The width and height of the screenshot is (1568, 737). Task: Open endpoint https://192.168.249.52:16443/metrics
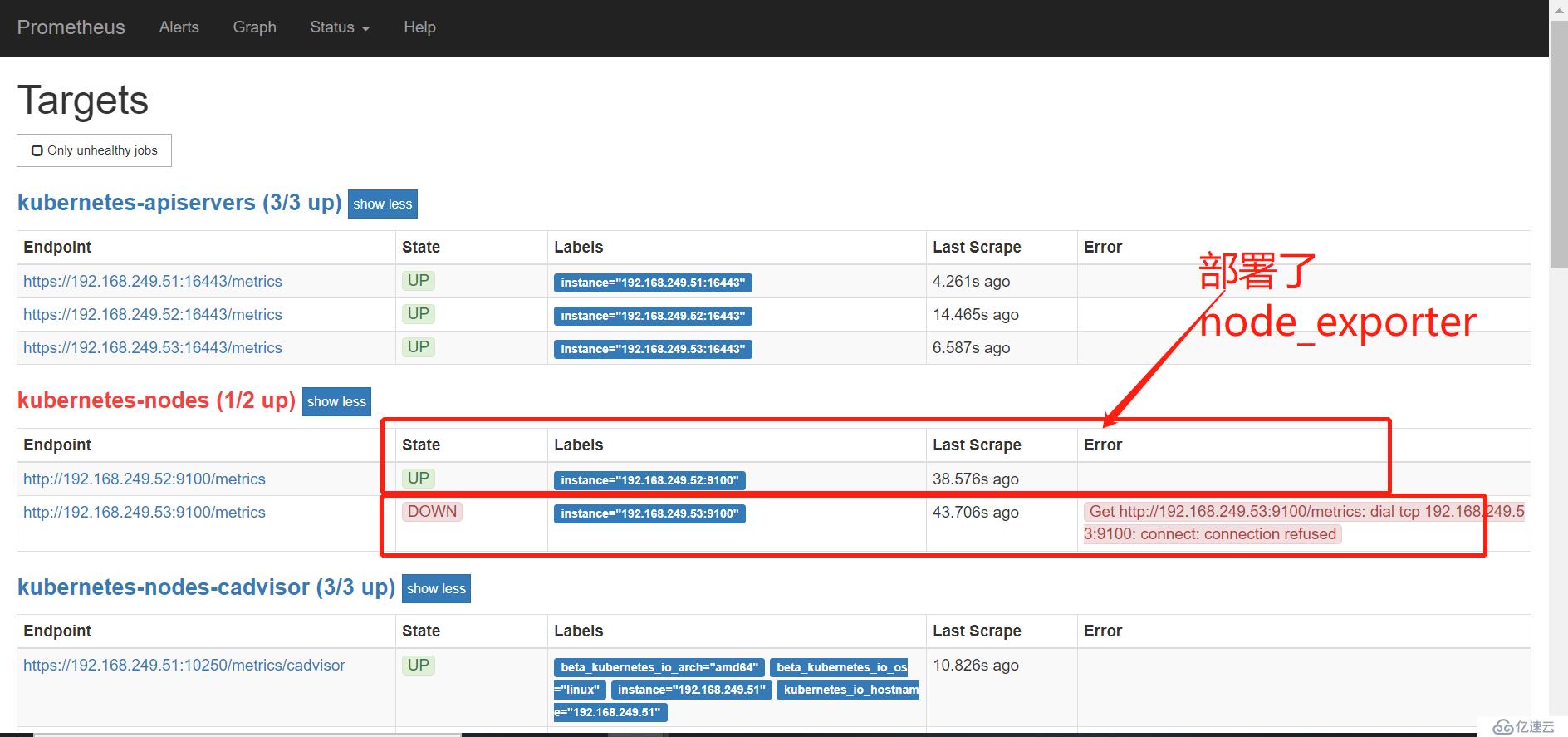pos(153,315)
